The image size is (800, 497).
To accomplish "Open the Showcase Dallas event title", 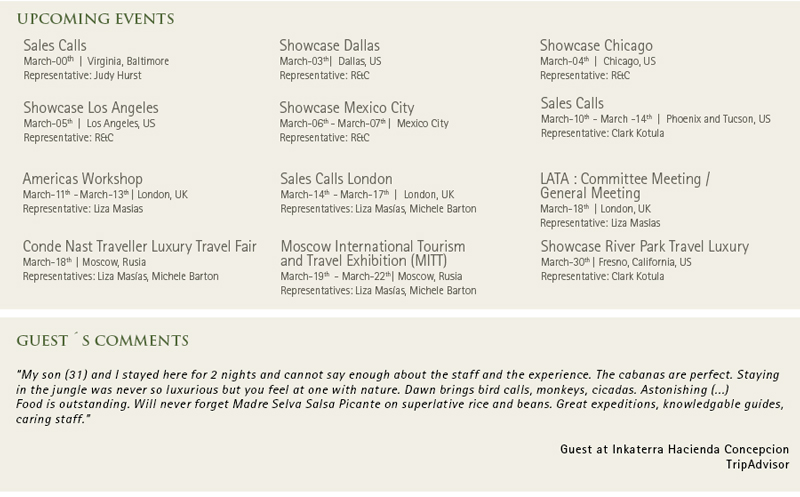I will 330,45.
